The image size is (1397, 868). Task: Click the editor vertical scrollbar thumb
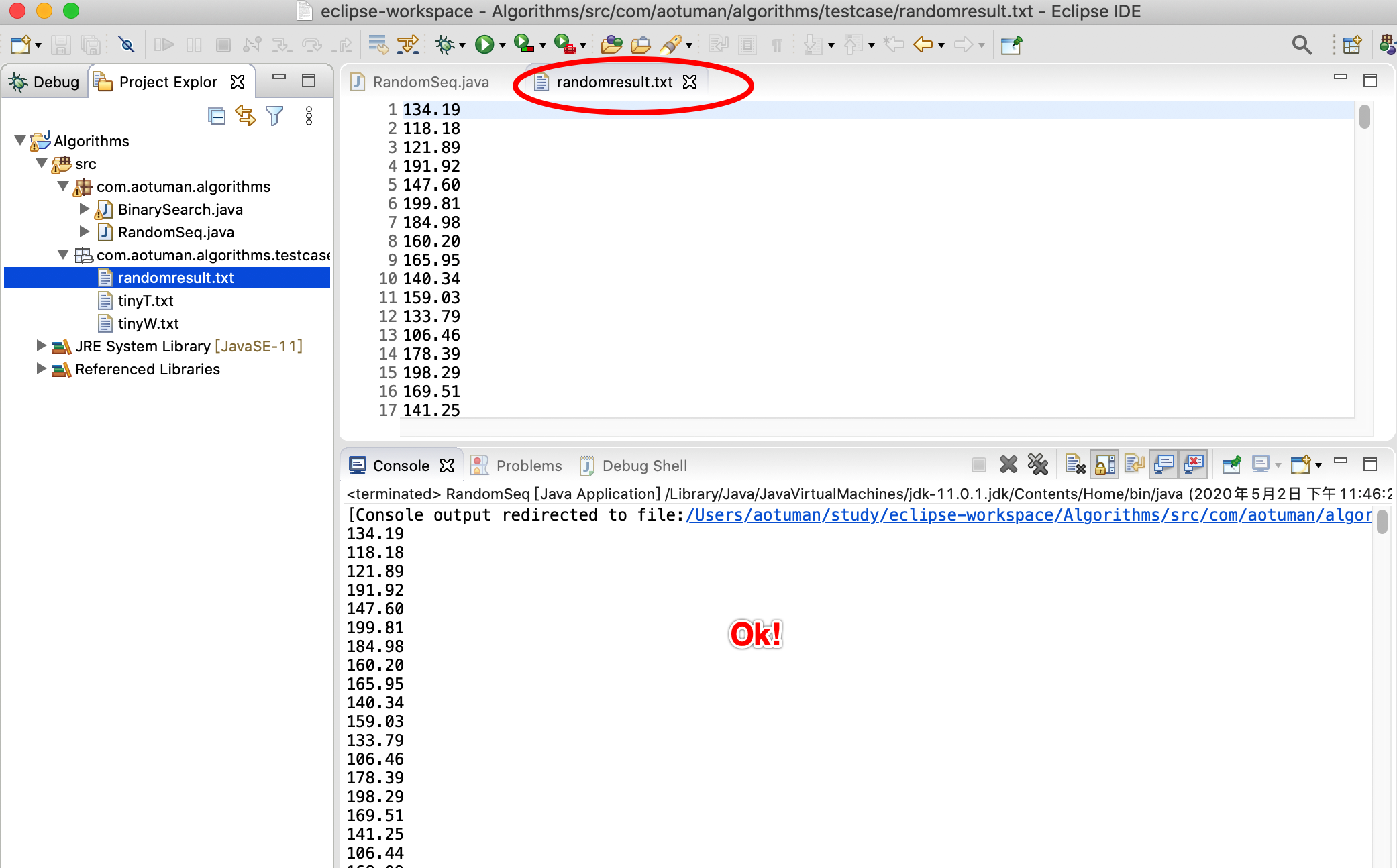1364,117
